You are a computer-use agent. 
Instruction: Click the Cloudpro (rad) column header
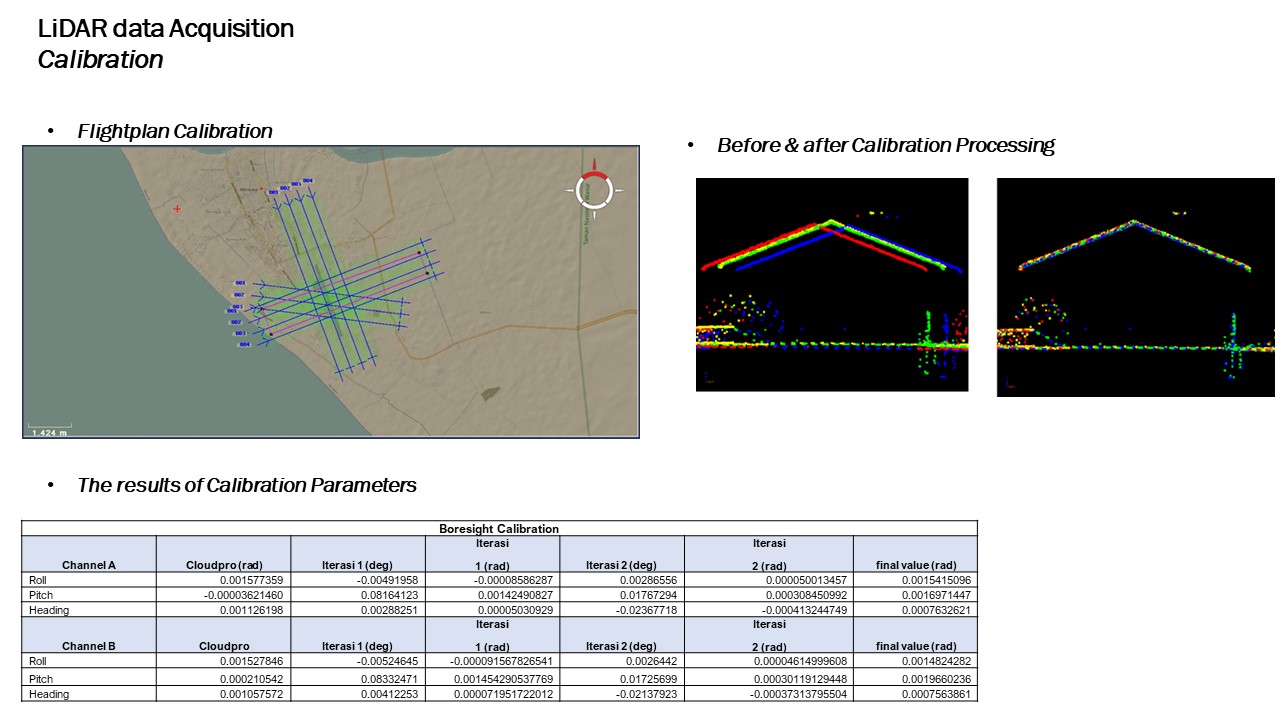point(223,565)
